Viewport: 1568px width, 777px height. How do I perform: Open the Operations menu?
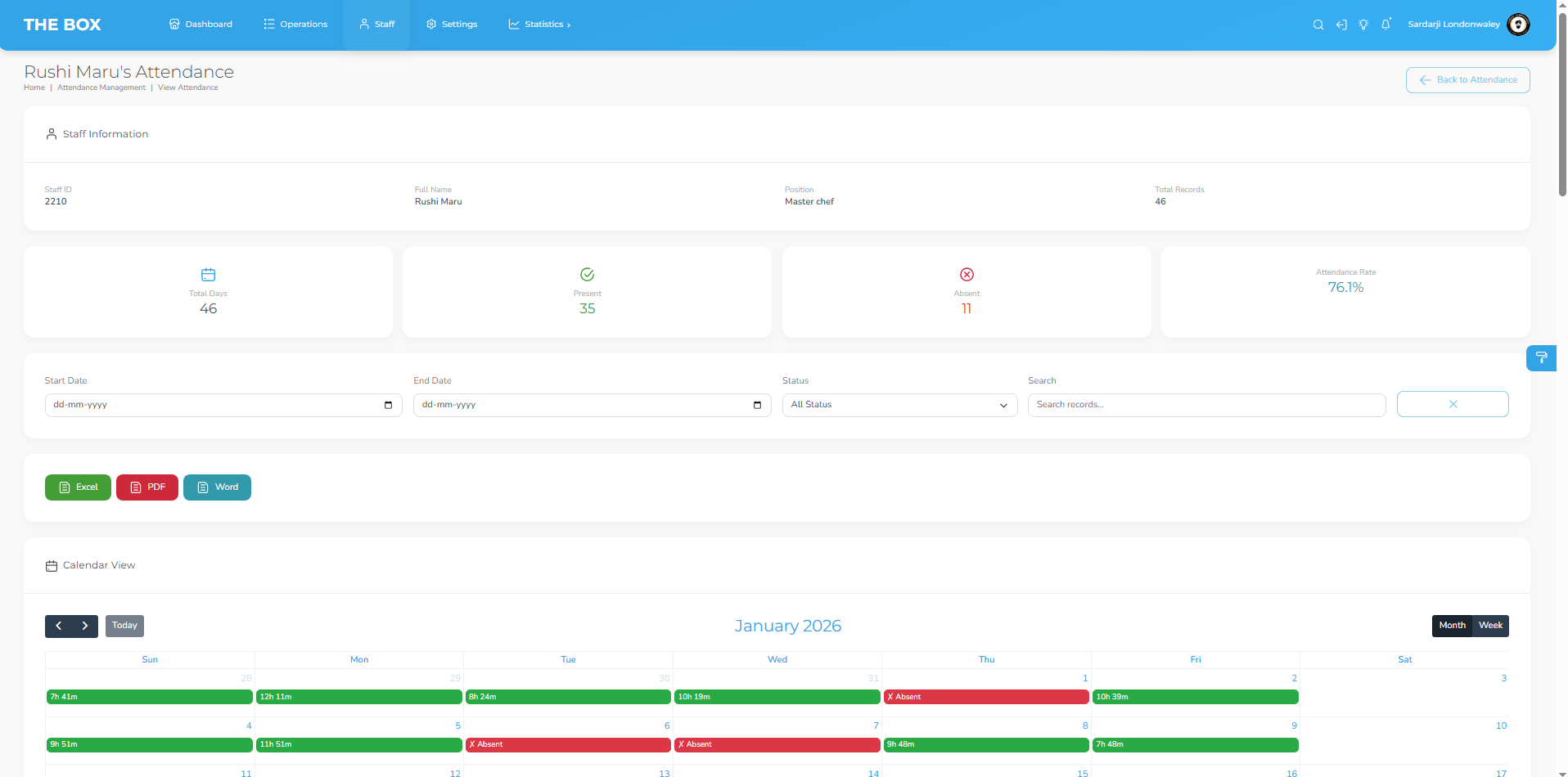[x=295, y=25]
